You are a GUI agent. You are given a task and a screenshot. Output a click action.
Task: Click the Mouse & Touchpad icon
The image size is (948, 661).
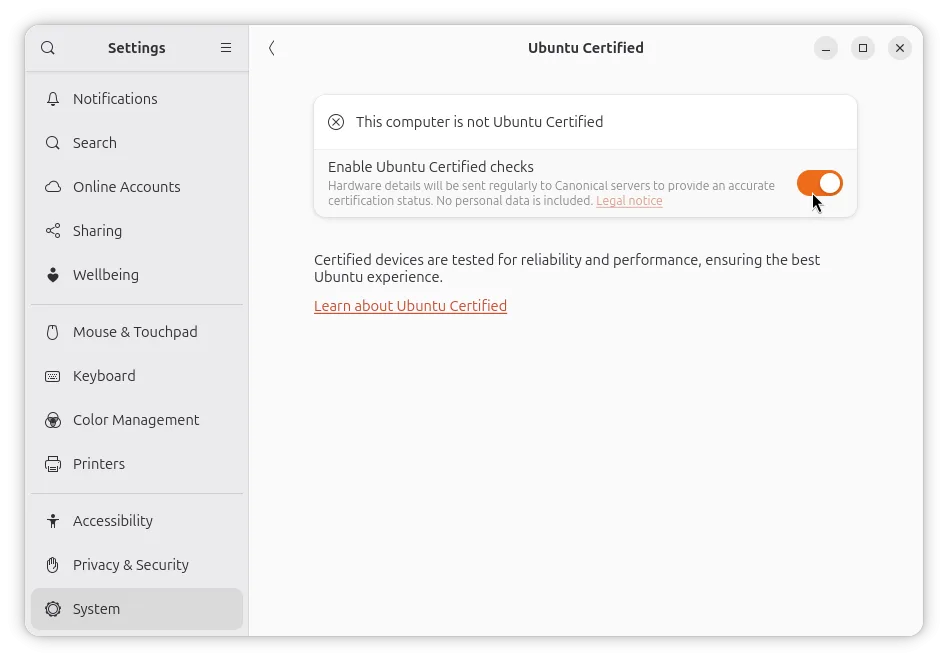[53, 332]
